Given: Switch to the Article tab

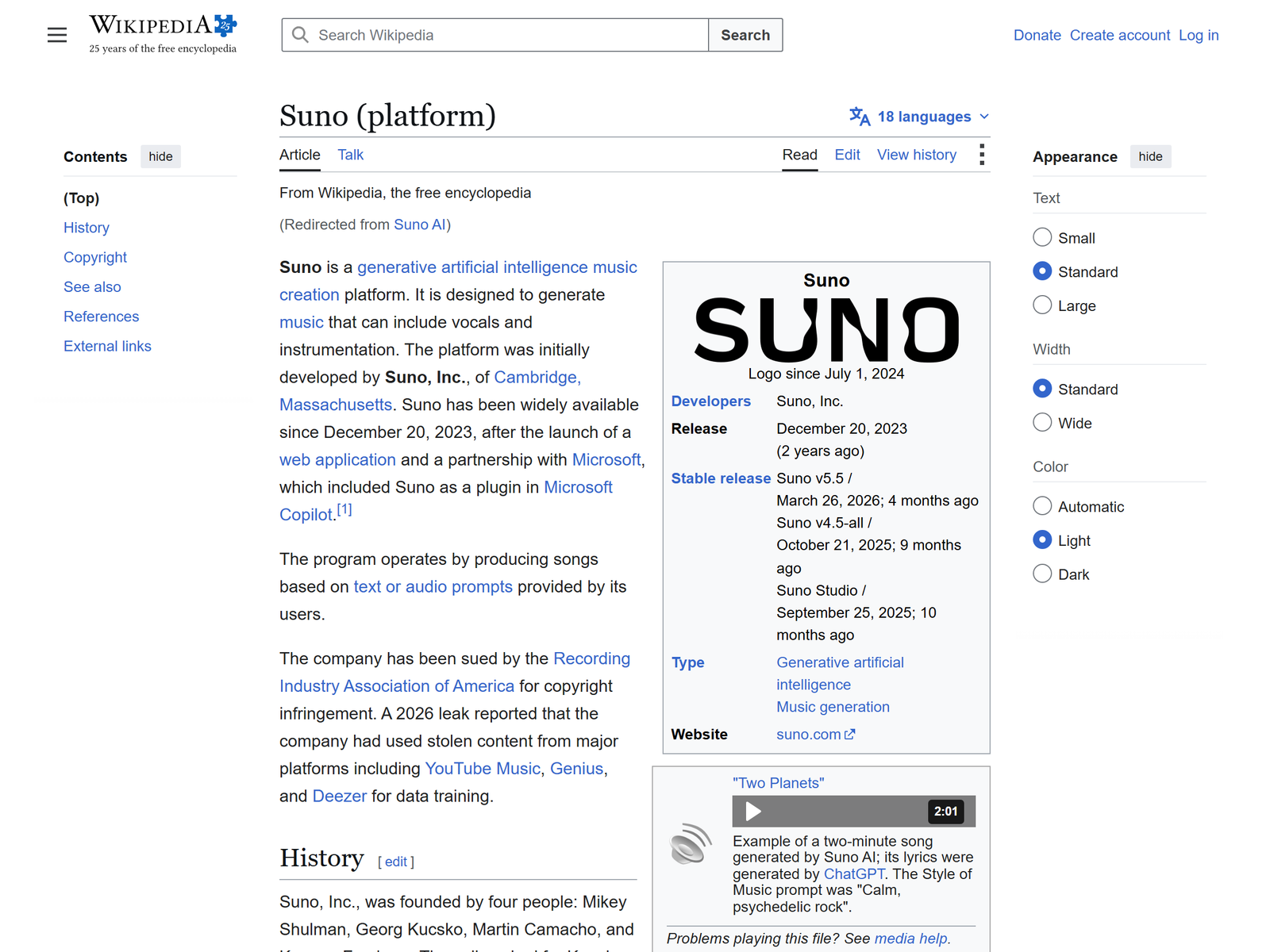Looking at the screenshot, I should [300, 155].
